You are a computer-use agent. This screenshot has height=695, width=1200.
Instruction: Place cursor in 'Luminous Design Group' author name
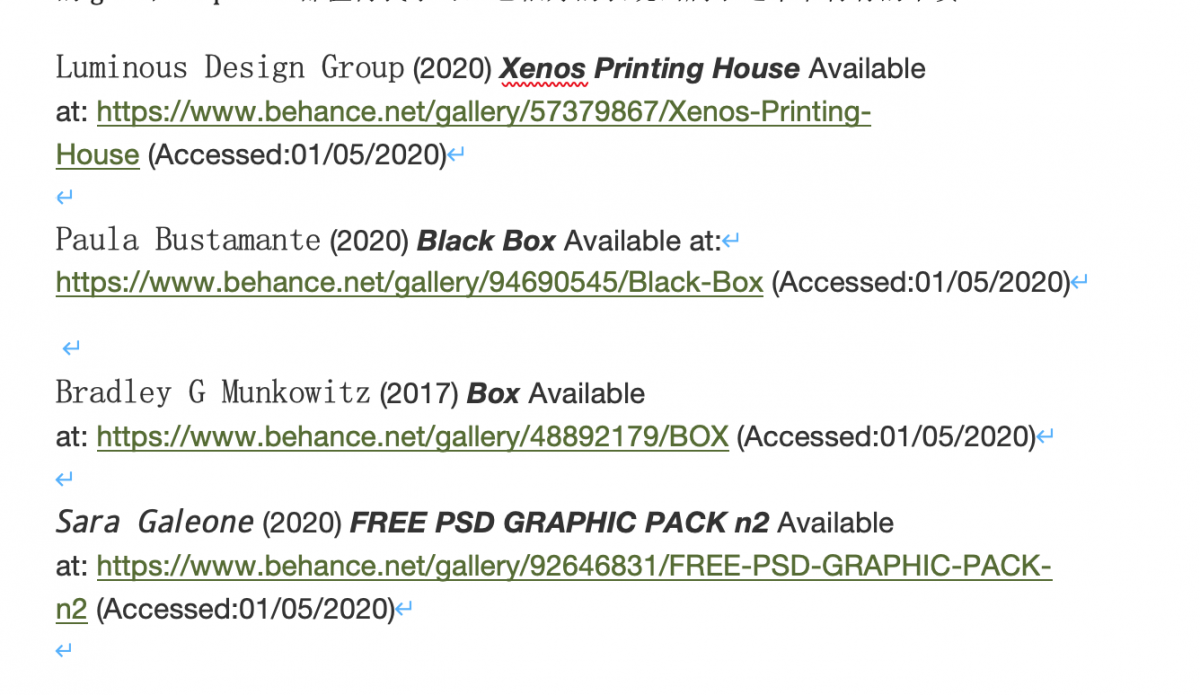[x=230, y=69]
